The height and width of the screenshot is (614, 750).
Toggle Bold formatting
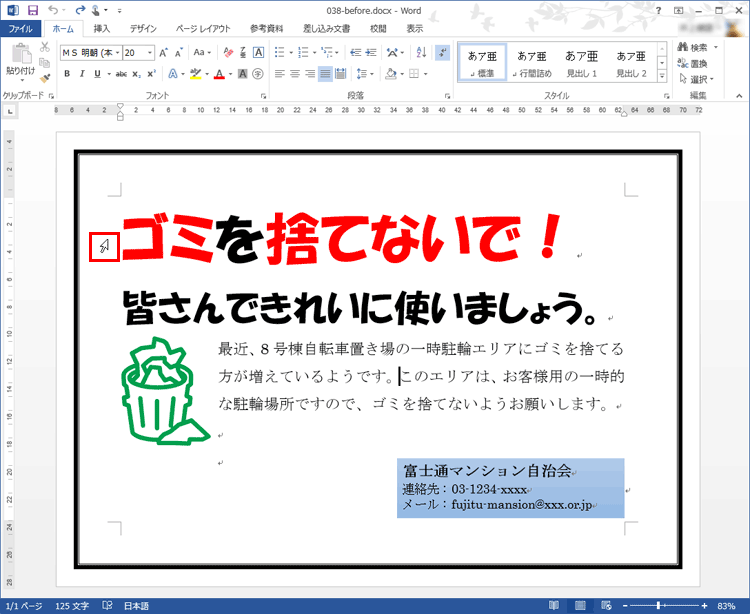pos(67,74)
